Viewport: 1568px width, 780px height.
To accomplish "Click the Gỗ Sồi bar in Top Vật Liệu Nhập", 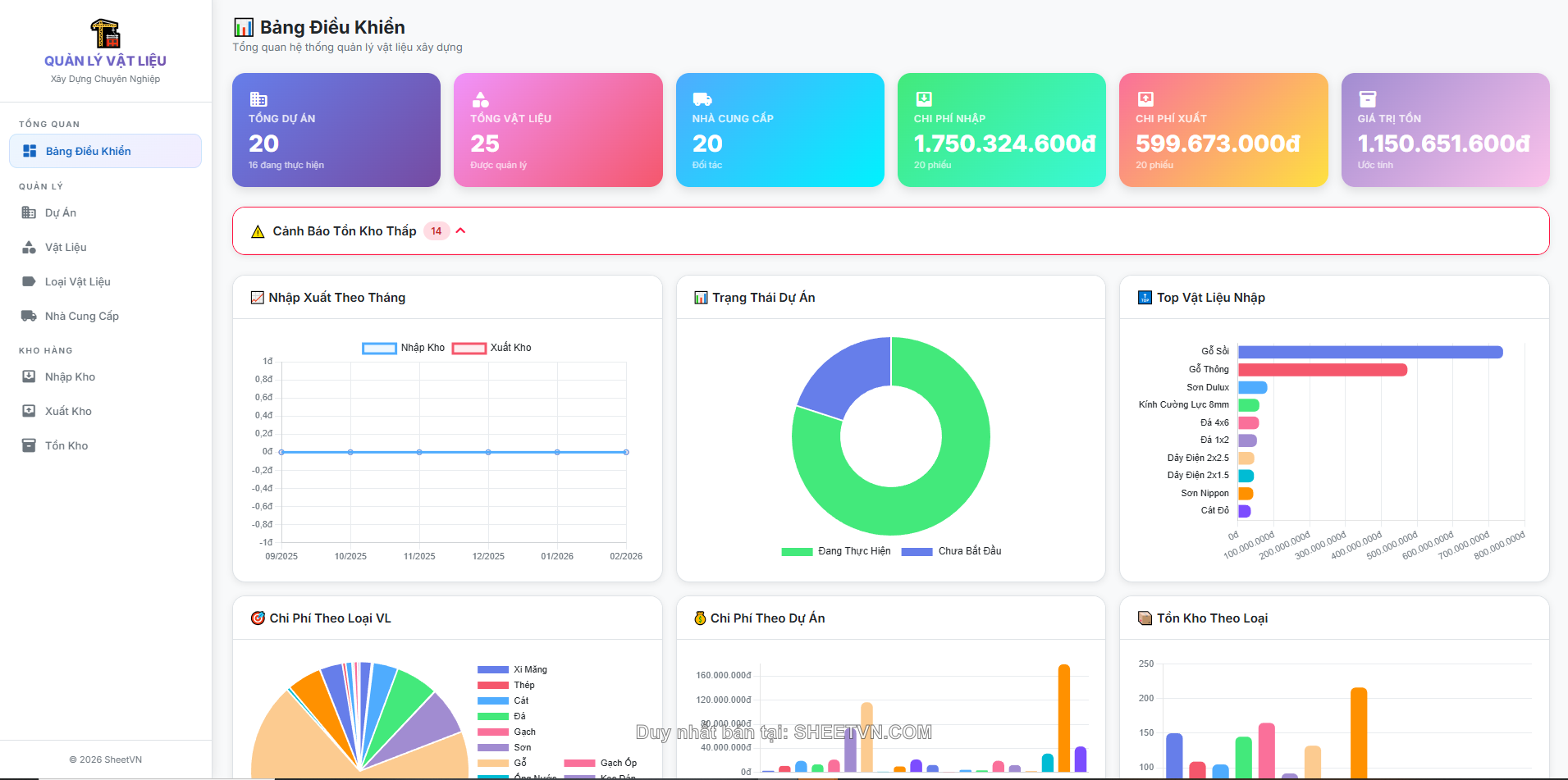I will (x=1370, y=351).
